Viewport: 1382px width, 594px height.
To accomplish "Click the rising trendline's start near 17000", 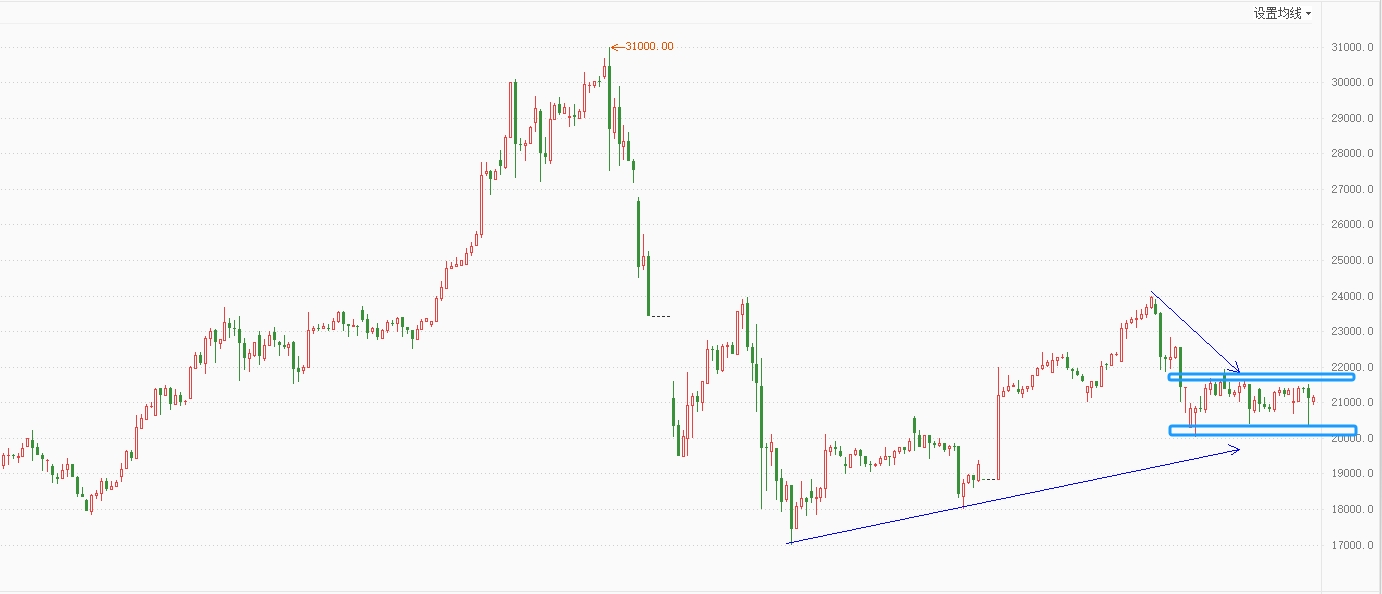I will pyautogui.click(x=789, y=543).
